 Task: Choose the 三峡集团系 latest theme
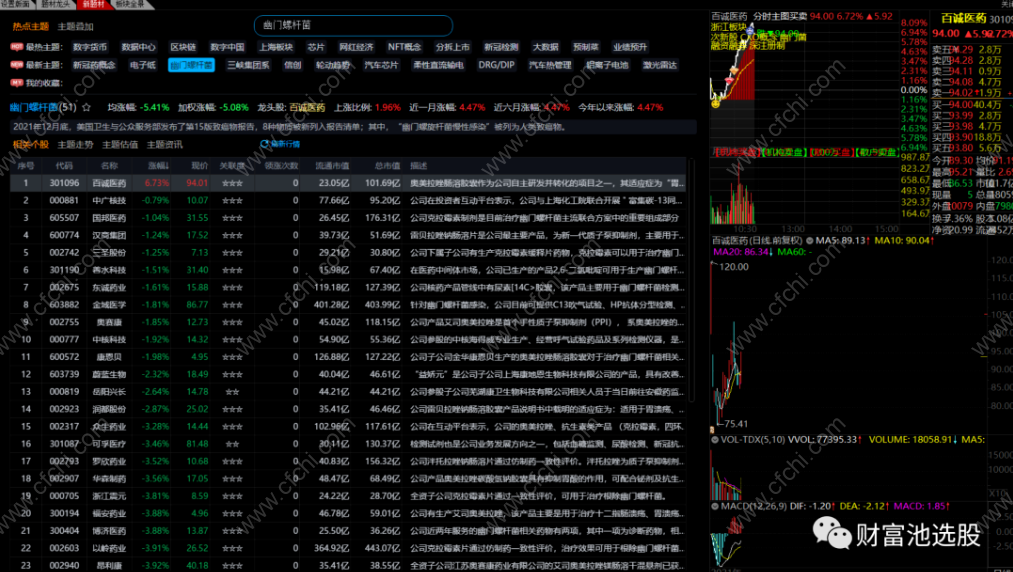[x=248, y=65]
